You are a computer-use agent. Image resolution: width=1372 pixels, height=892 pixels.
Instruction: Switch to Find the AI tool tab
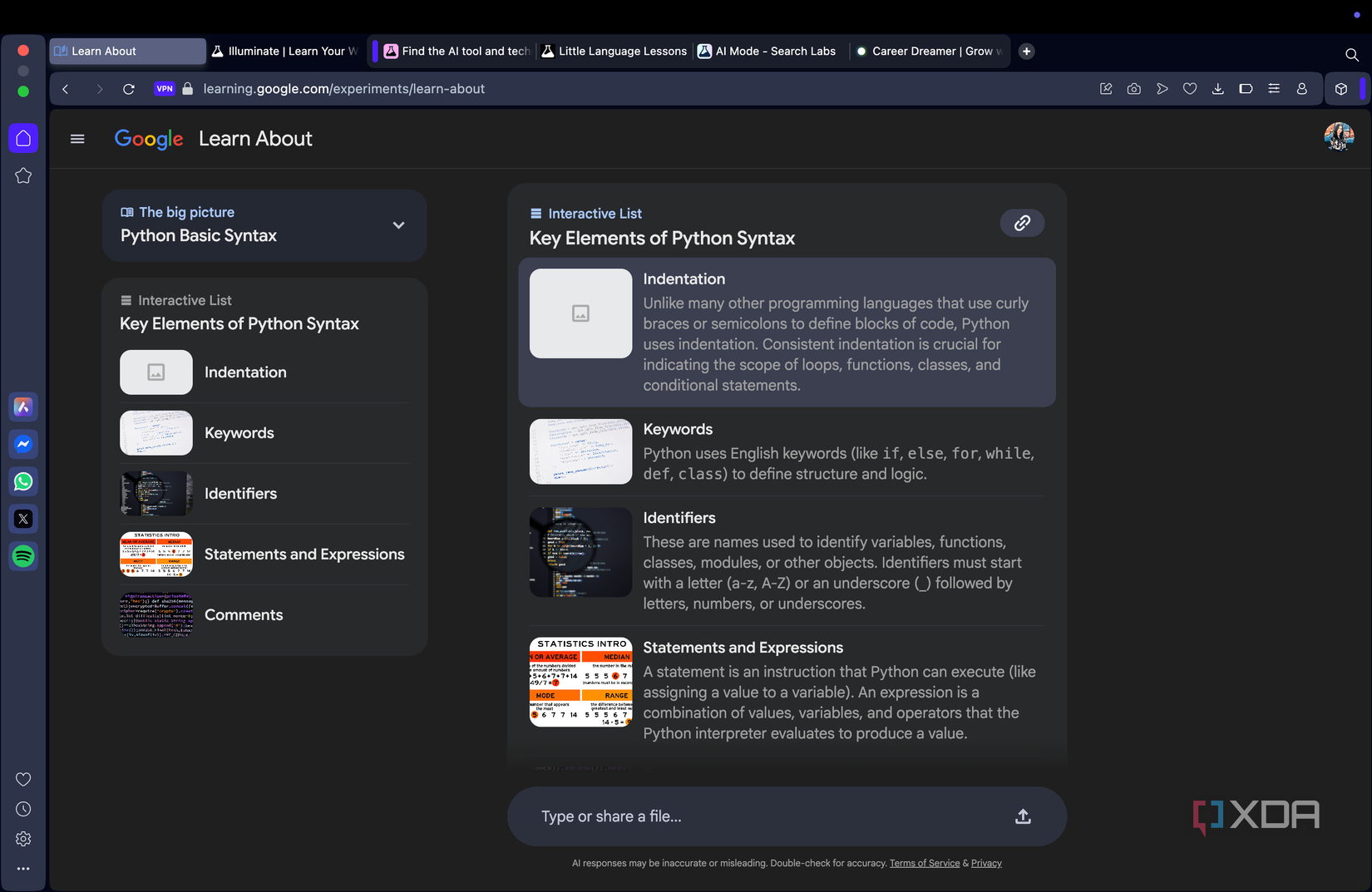coord(457,51)
